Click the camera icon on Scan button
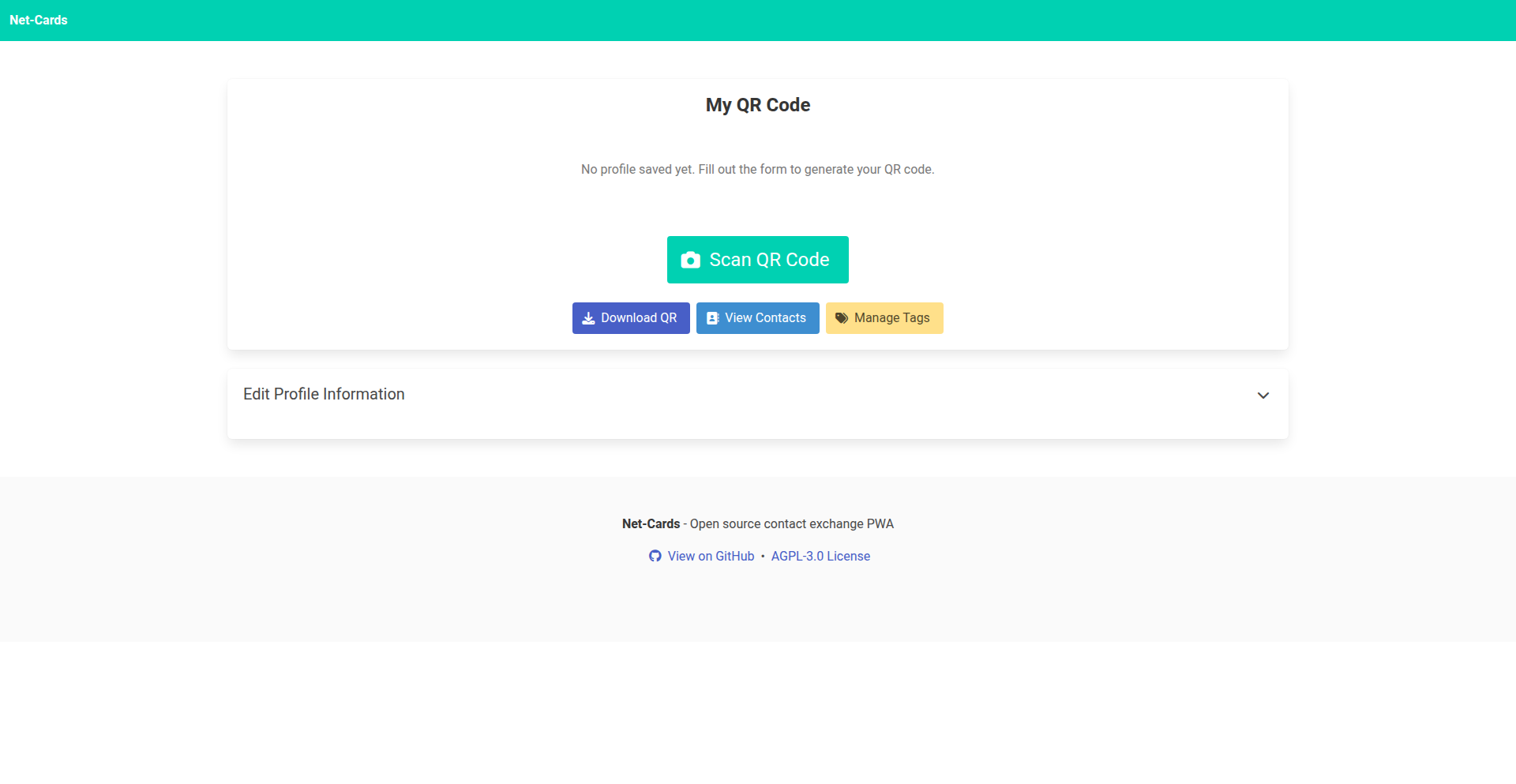 [x=690, y=260]
